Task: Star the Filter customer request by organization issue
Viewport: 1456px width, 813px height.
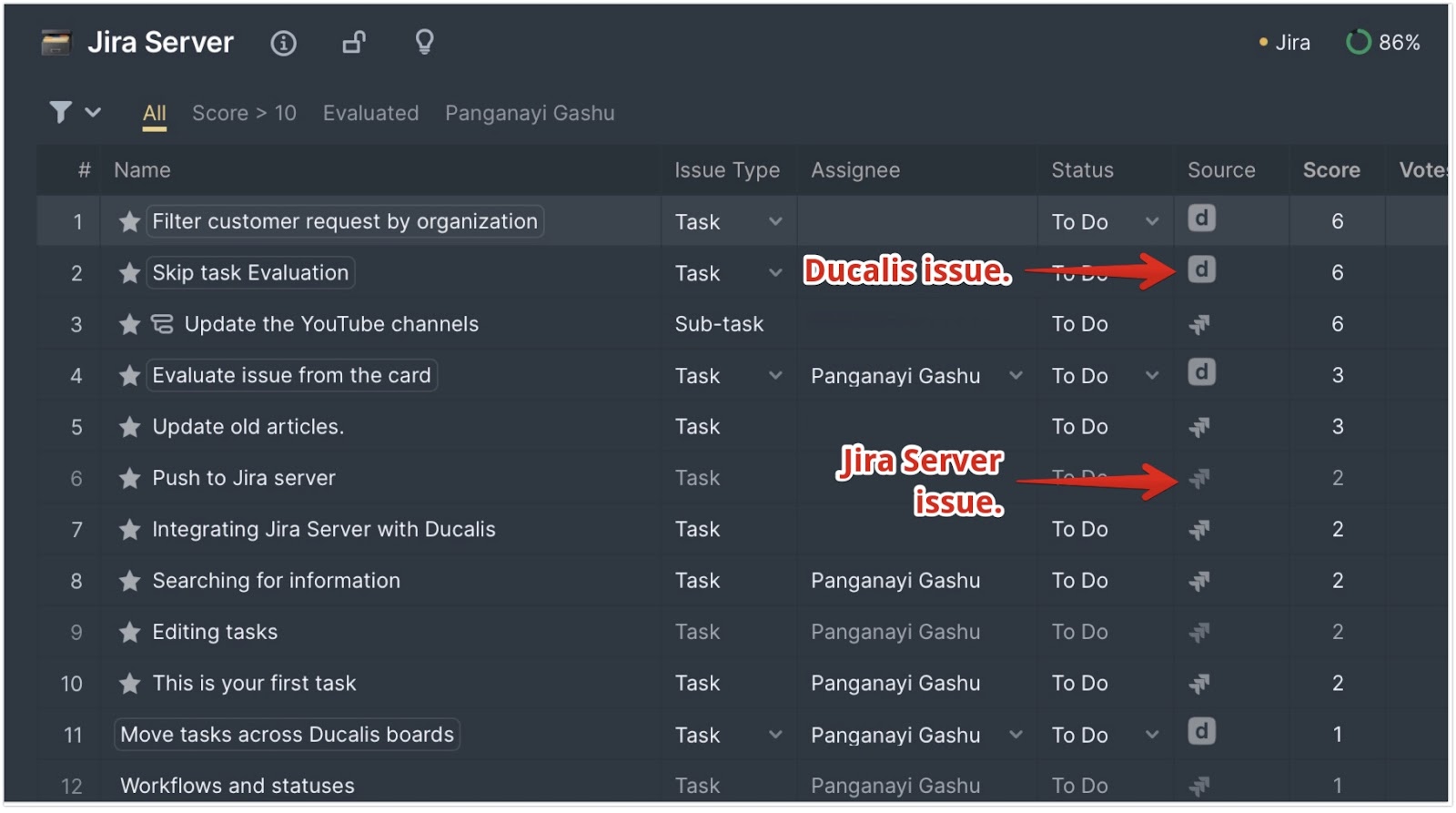Action: (130, 221)
